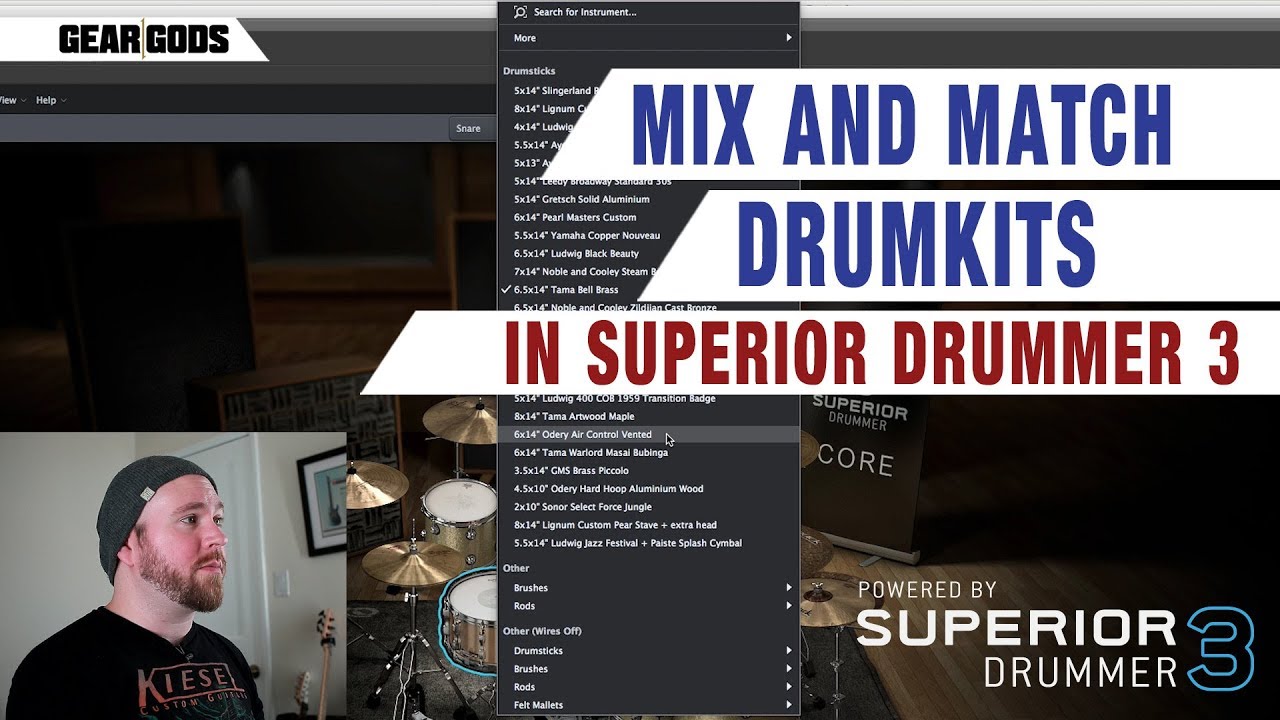Open the Help menu
Viewport: 1280px width, 720px height.
pyautogui.click(x=51, y=100)
